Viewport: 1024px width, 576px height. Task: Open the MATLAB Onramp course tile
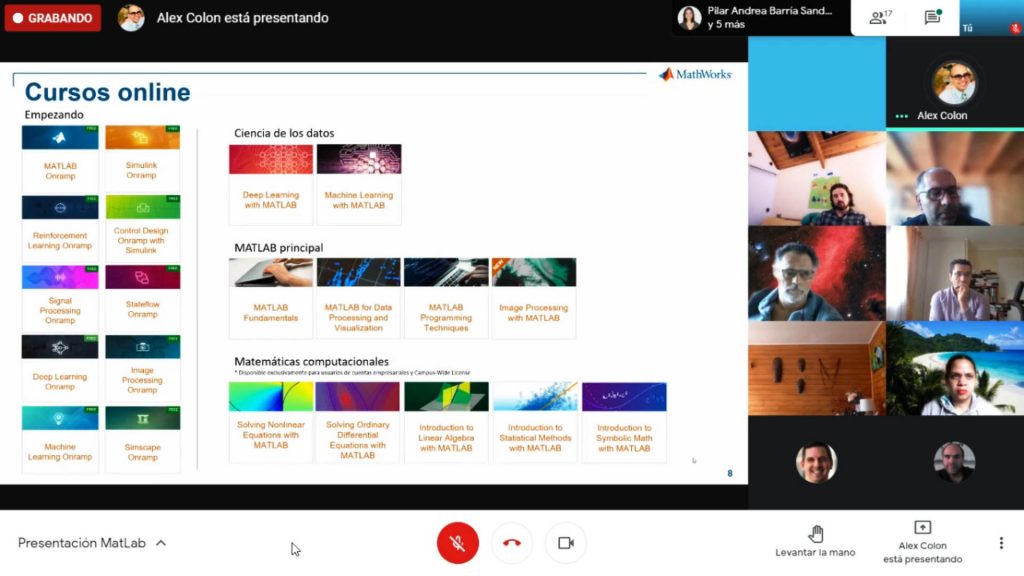60,158
